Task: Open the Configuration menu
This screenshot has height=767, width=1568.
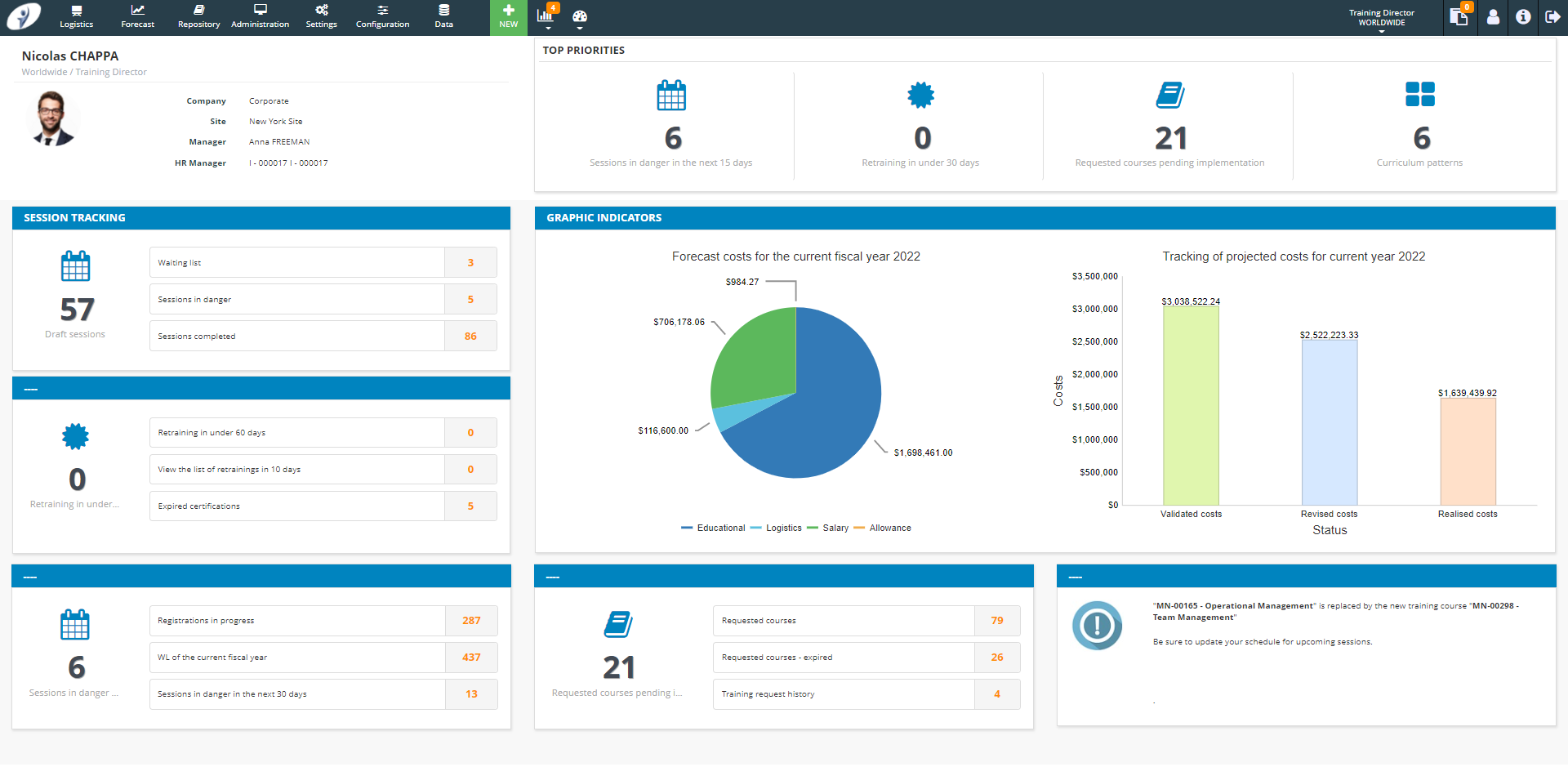Action: pos(382,16)
